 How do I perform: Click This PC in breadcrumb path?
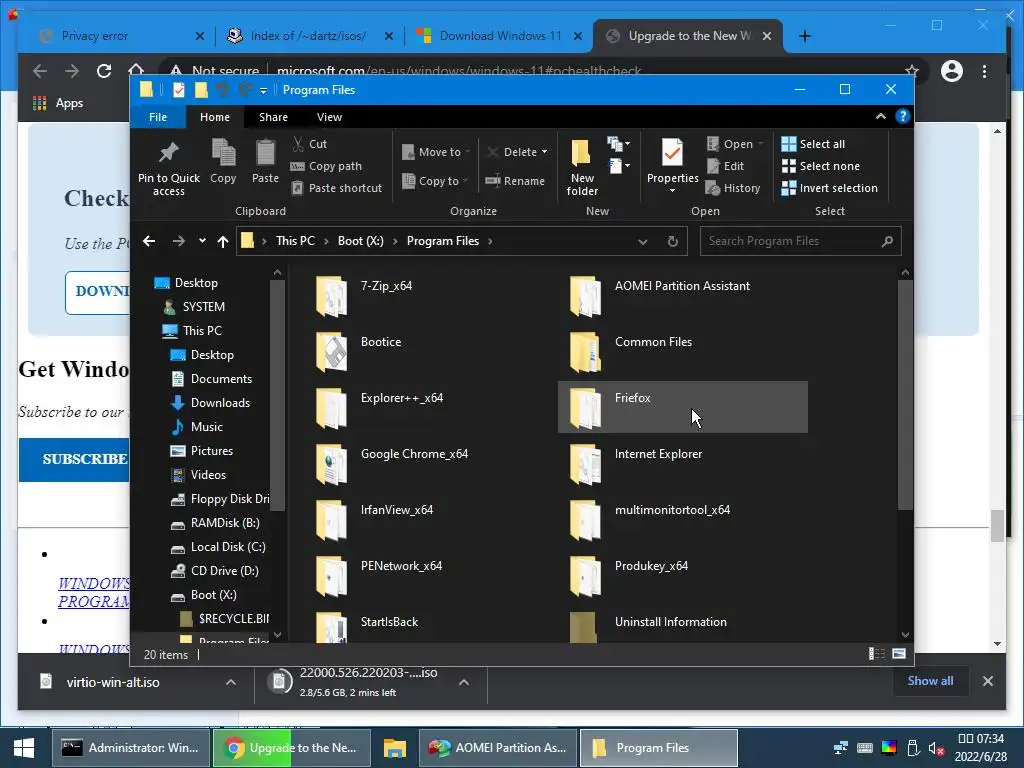[295, 241]
